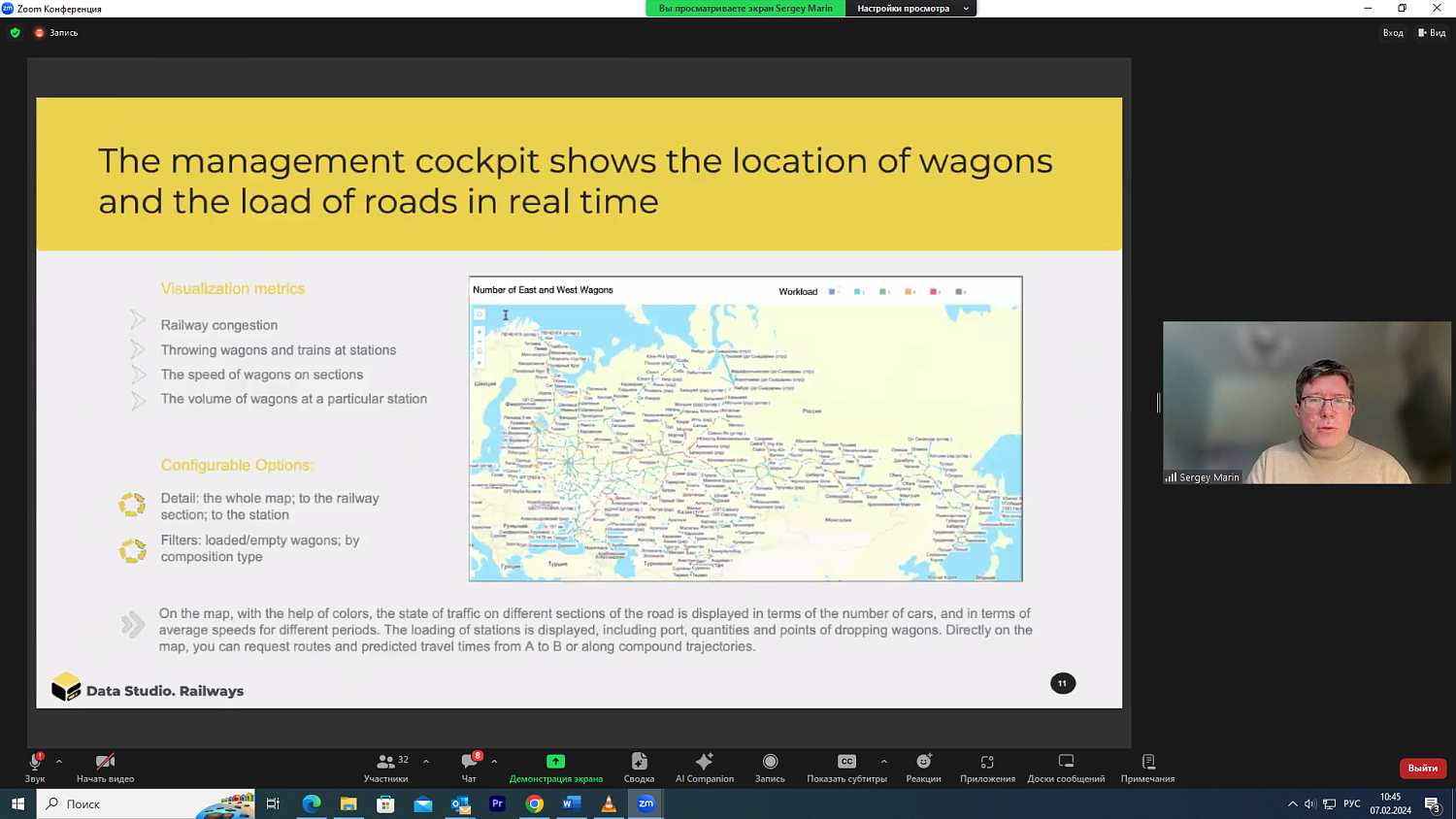Expand the arrow next to Участники

pos(426,762)
